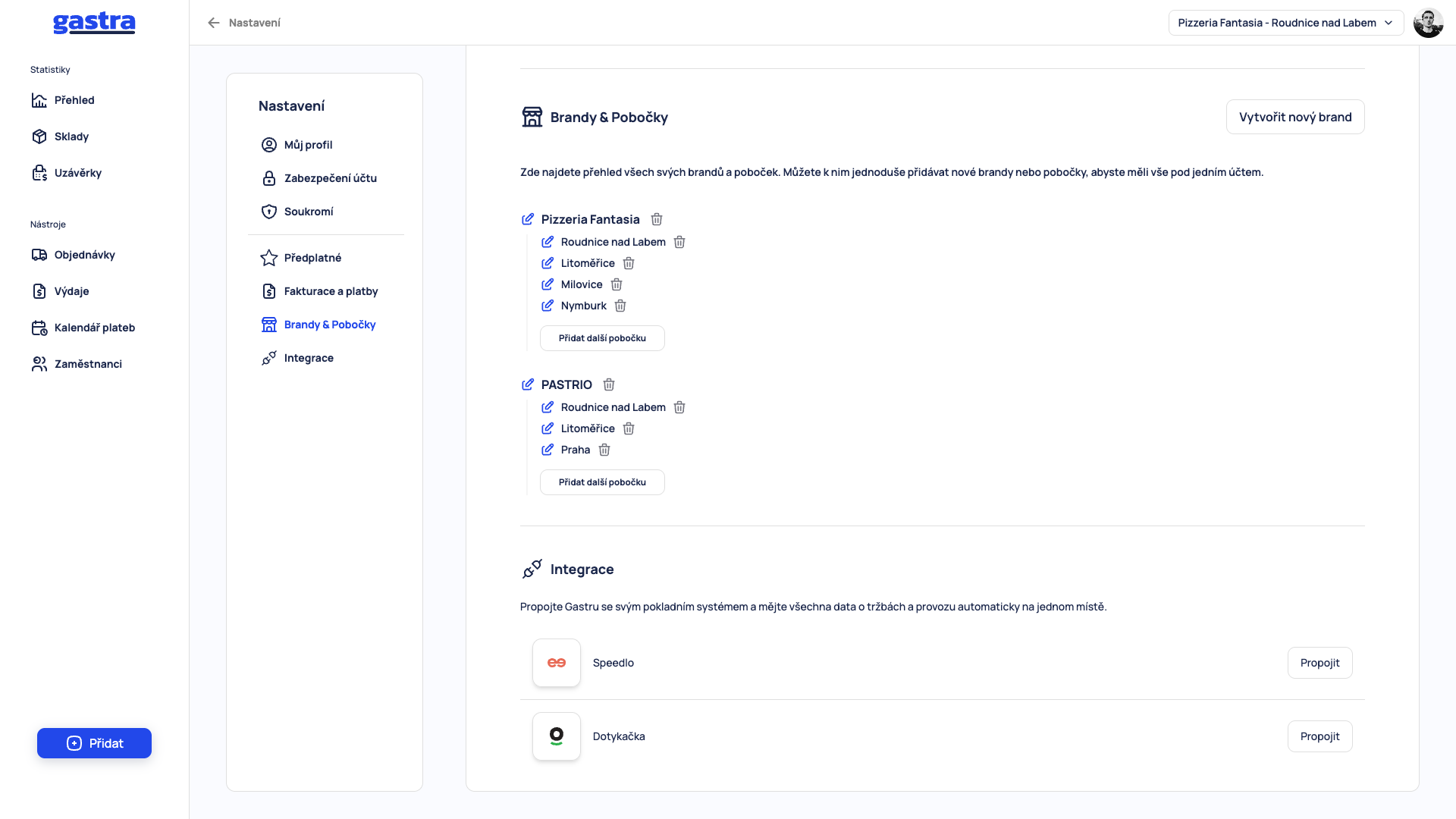The image size is (1456, 819).
Task: Select Integrace in settings menu
Action: coord(297,358)
